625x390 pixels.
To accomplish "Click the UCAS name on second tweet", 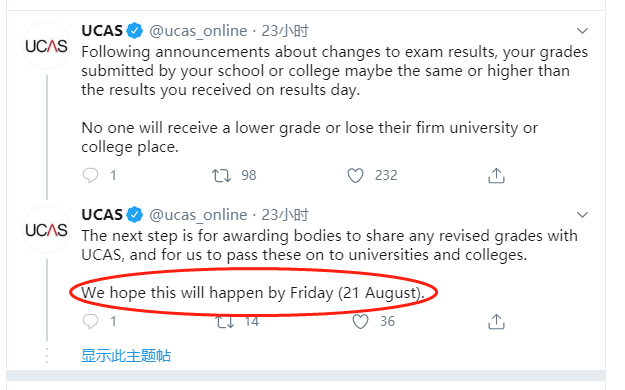I will tap(102, 215).
